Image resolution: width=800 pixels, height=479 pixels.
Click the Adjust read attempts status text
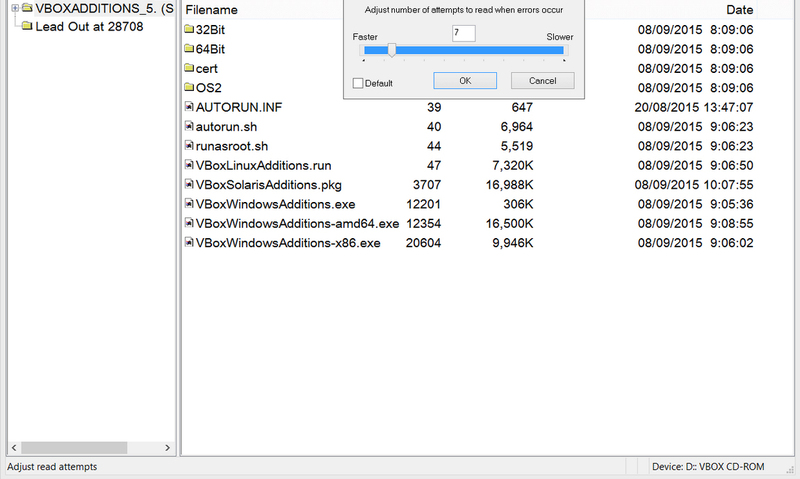click(x=52, y=466)
